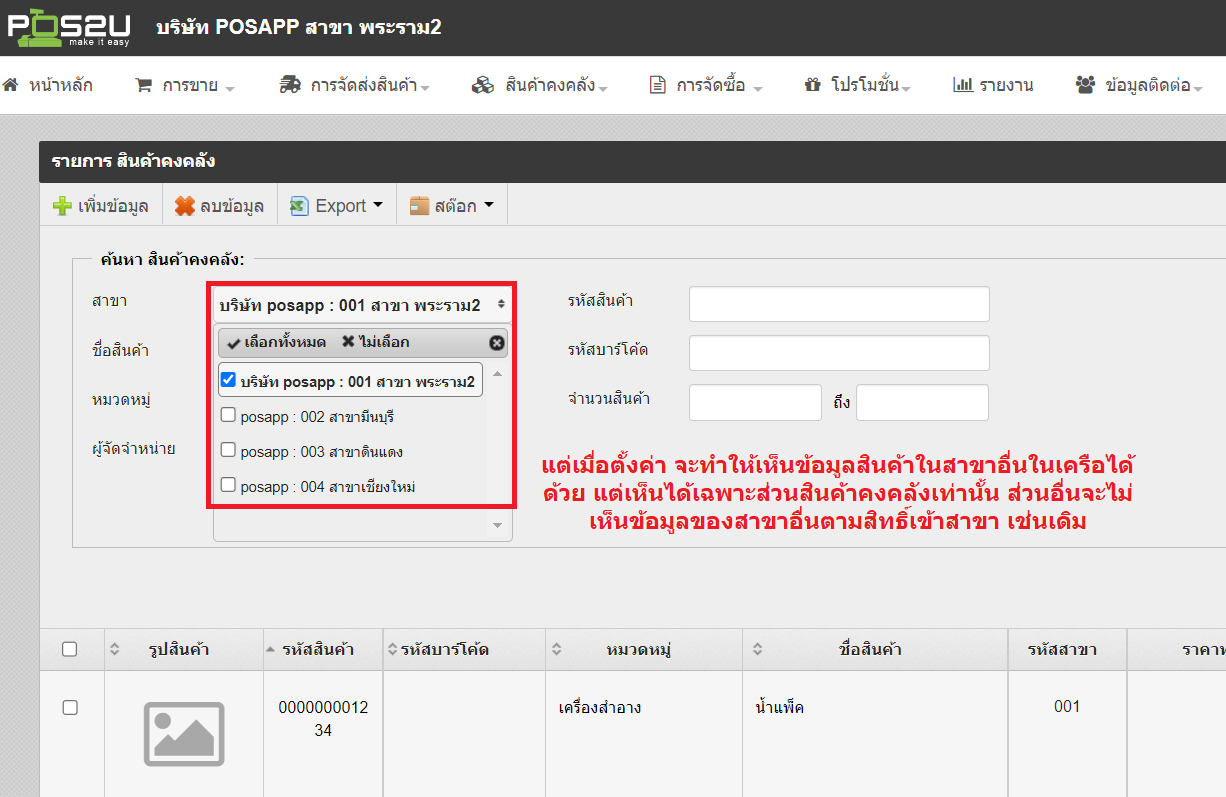Click into the รหัสบาร์โค้ด input field
Screen dimensions: 1226x797
point(839,353)
